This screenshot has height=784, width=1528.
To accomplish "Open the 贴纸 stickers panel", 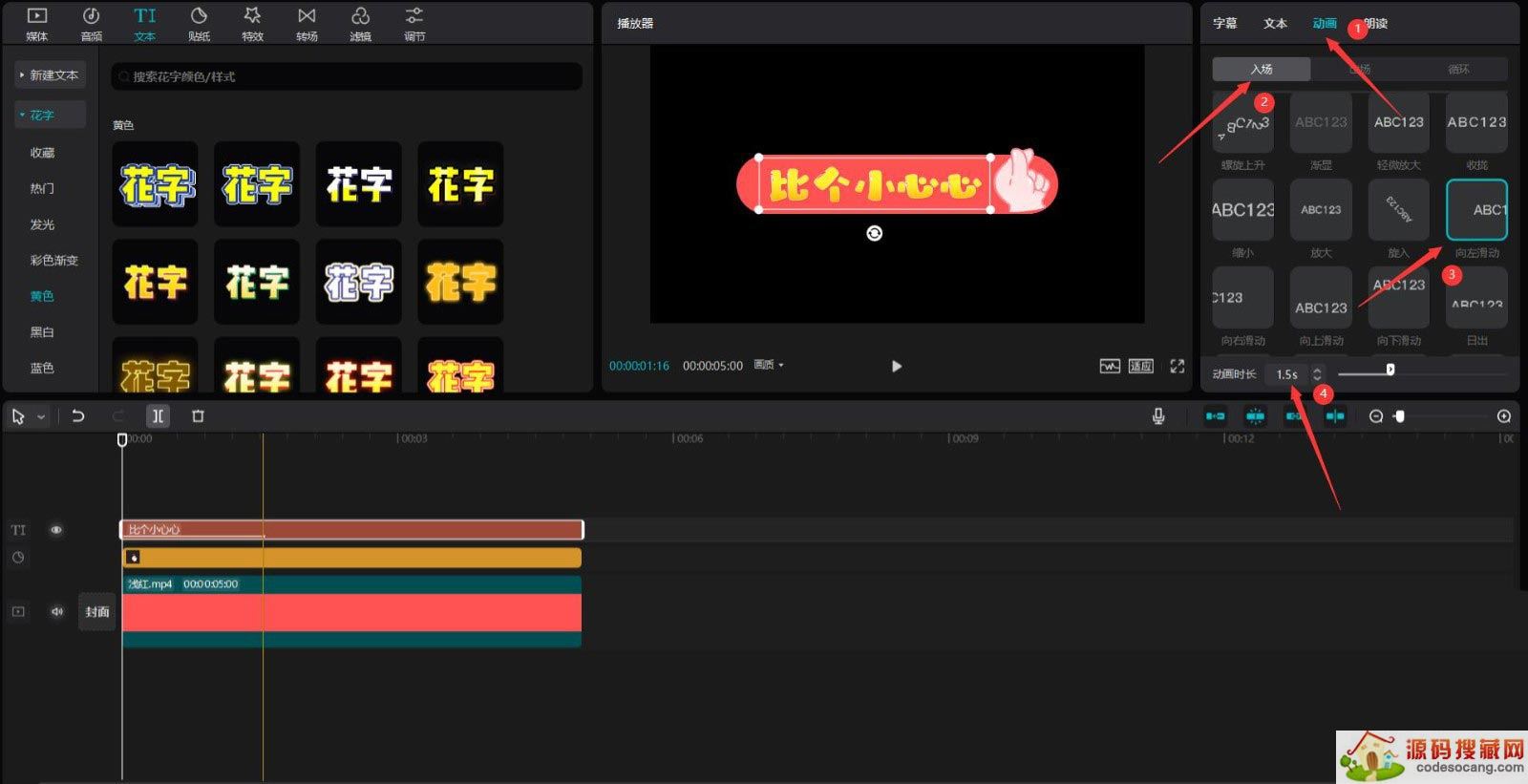I will 199,23.
